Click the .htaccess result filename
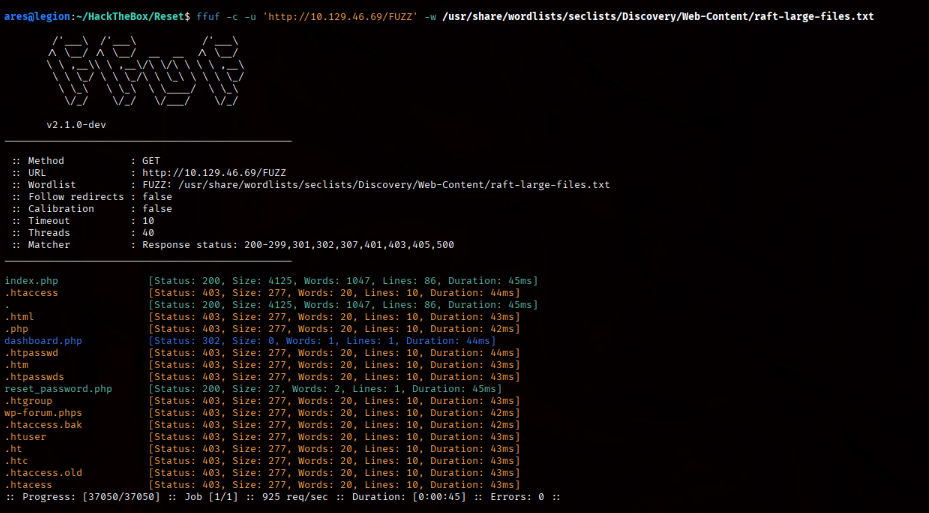929x513 pixels. click(x=31, y=293)
